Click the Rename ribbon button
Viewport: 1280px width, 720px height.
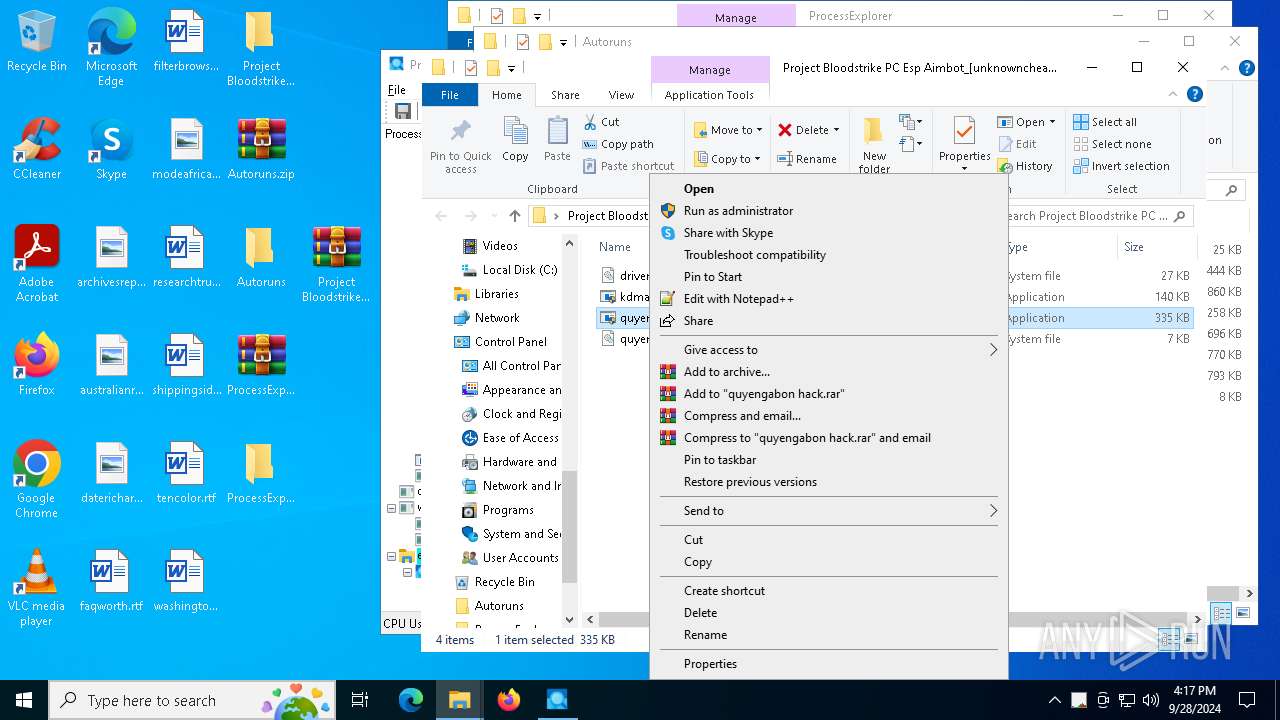pos(807,159)
